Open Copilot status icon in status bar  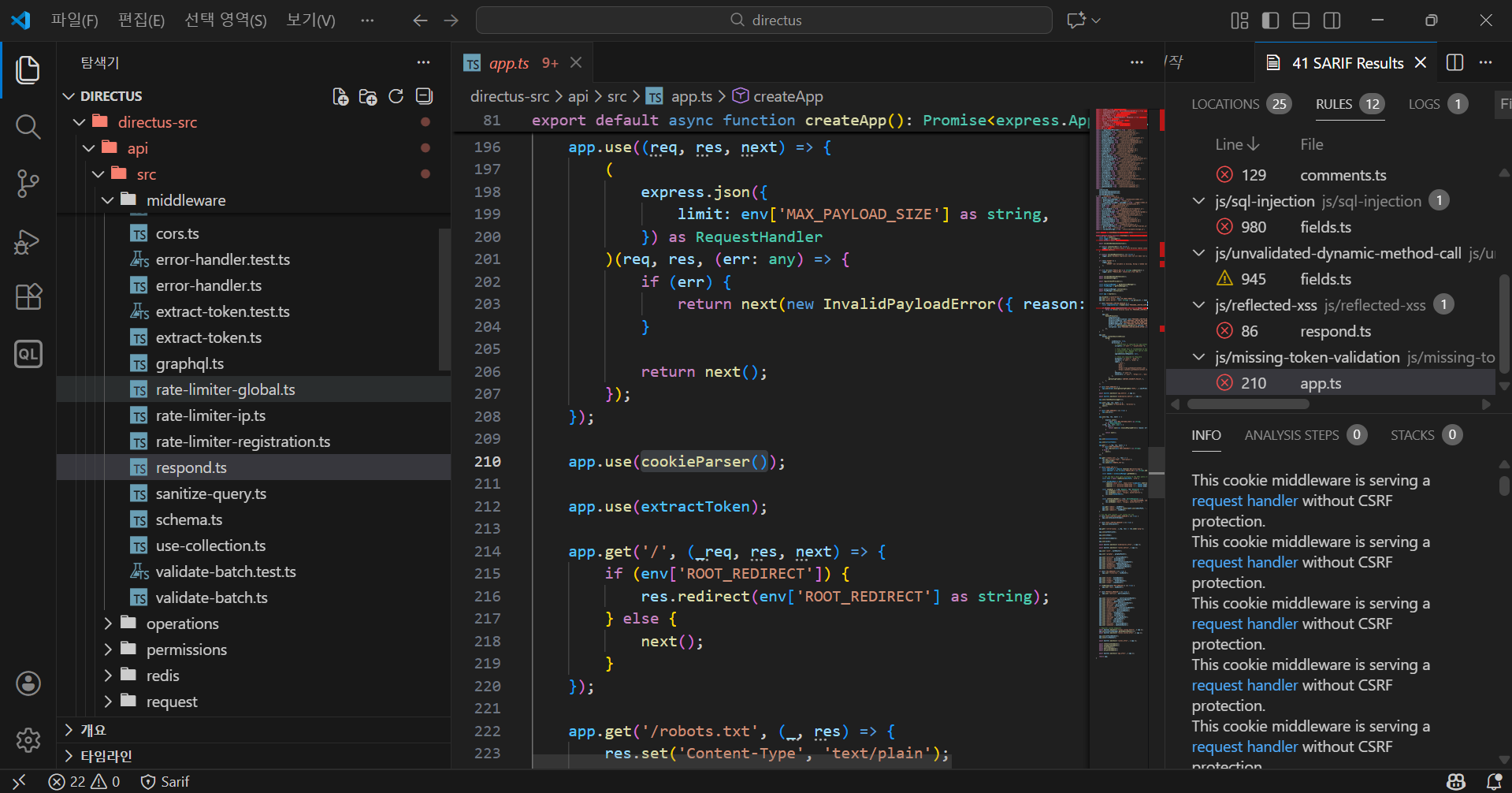coord(1456,781)
